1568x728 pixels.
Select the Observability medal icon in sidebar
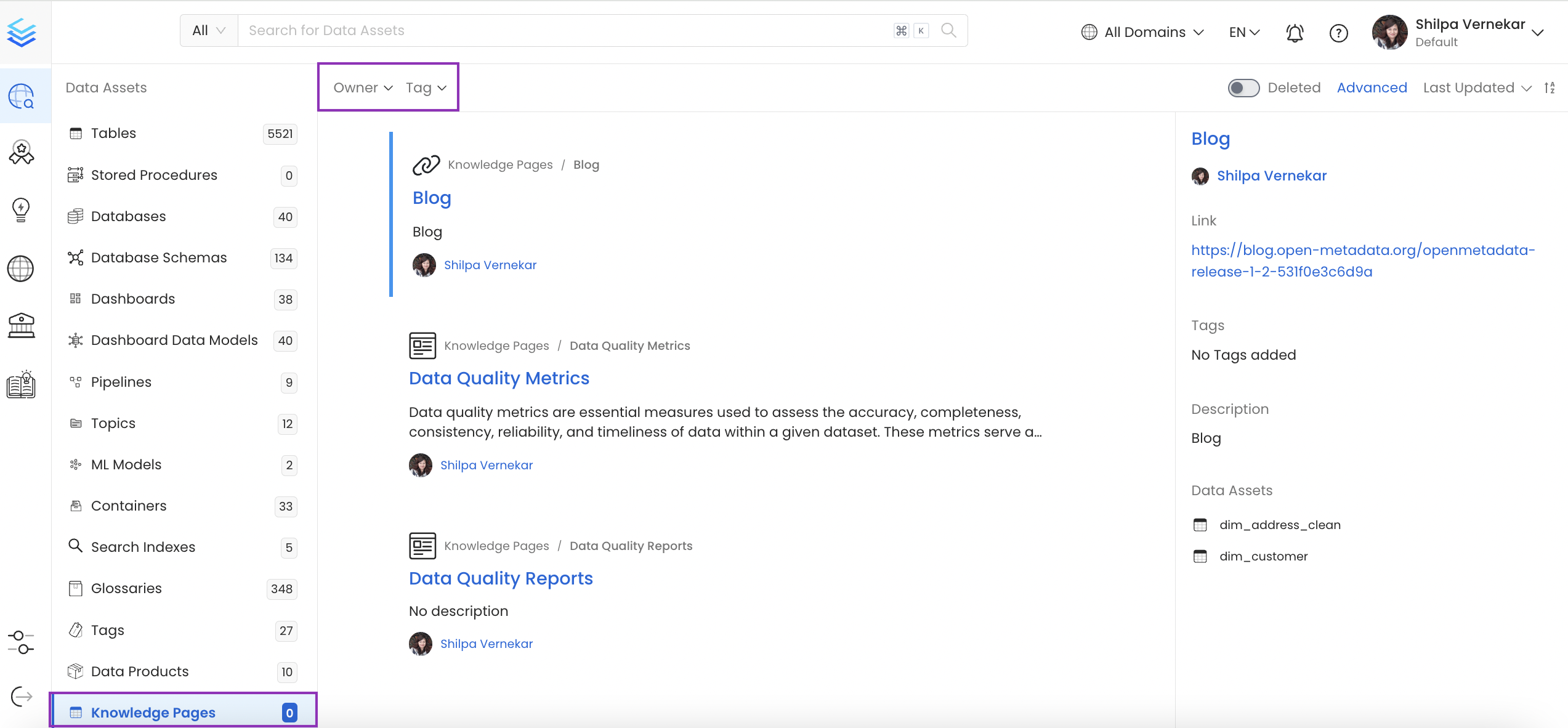pos(21,152)
